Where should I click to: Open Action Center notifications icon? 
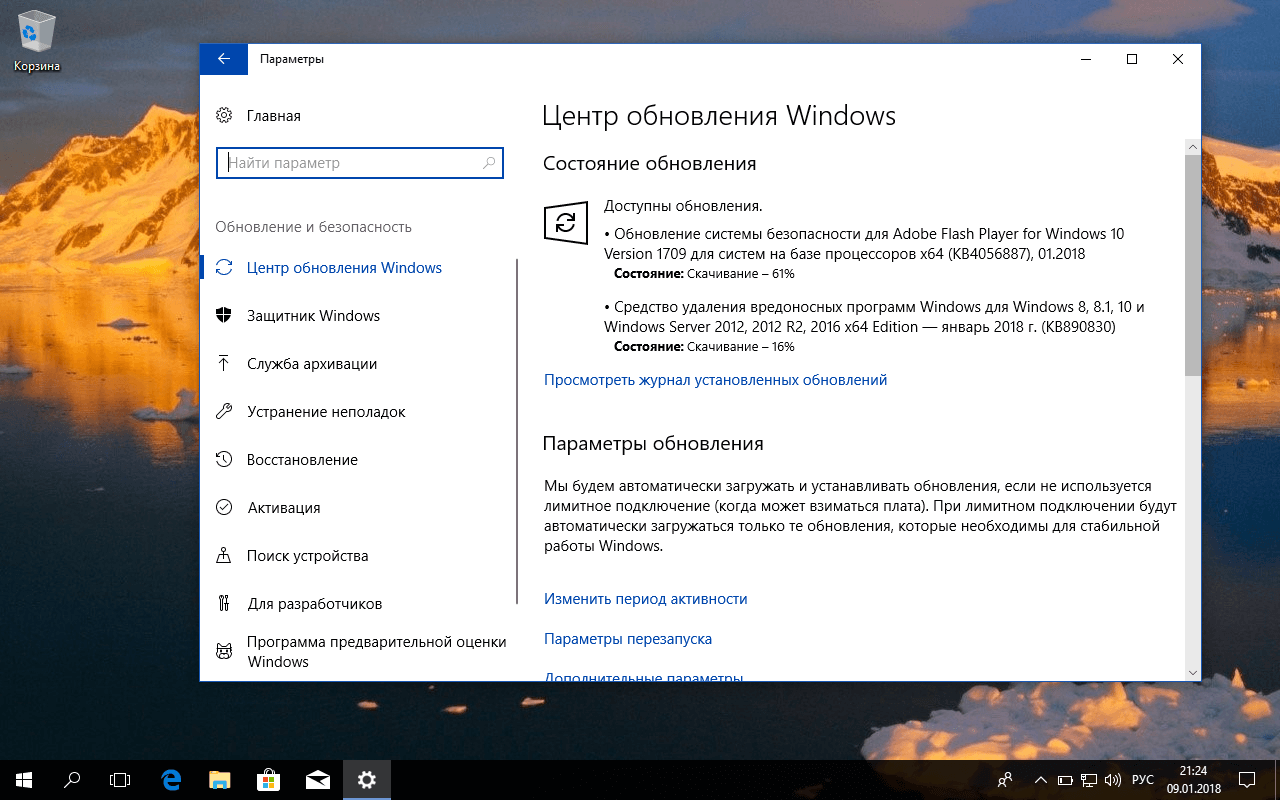pyautogui.click(x=1248, y=779)
